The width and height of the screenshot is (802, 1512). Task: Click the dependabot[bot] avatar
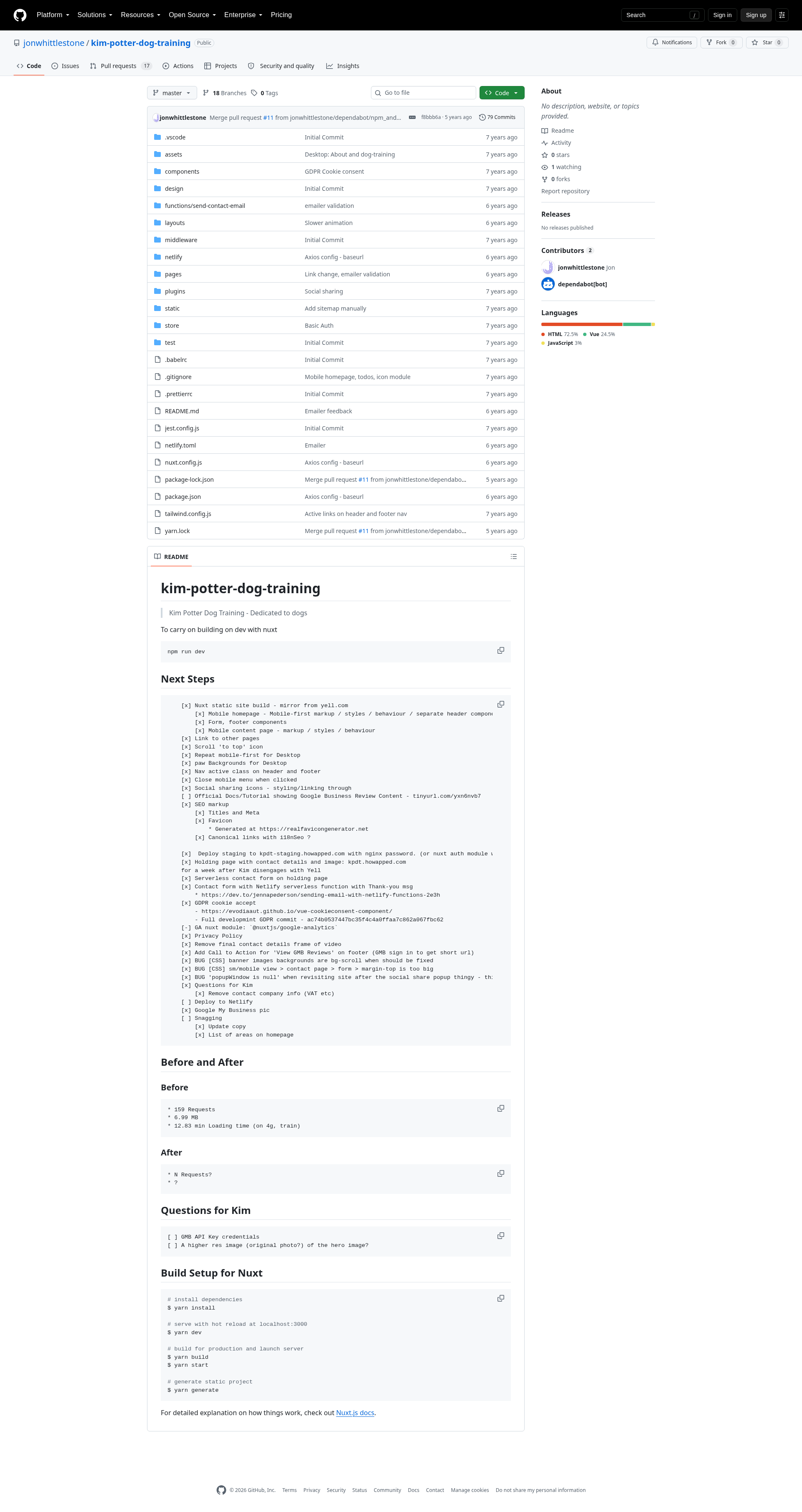[548, 284]
